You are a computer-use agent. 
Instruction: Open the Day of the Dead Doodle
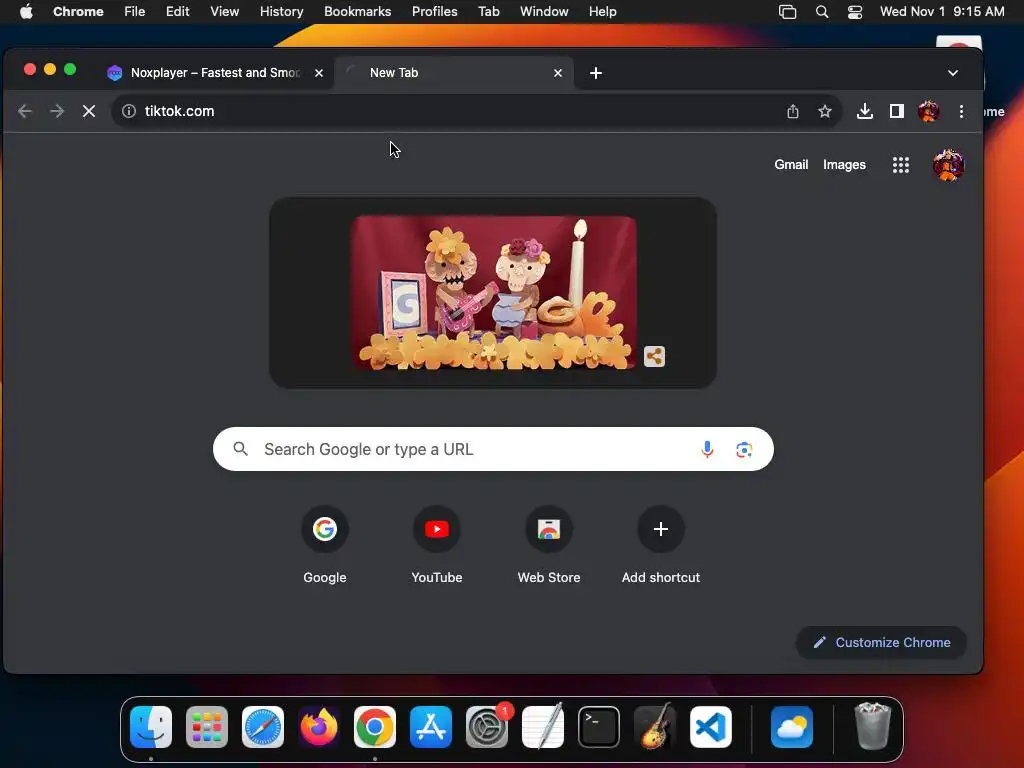(493, 293)
